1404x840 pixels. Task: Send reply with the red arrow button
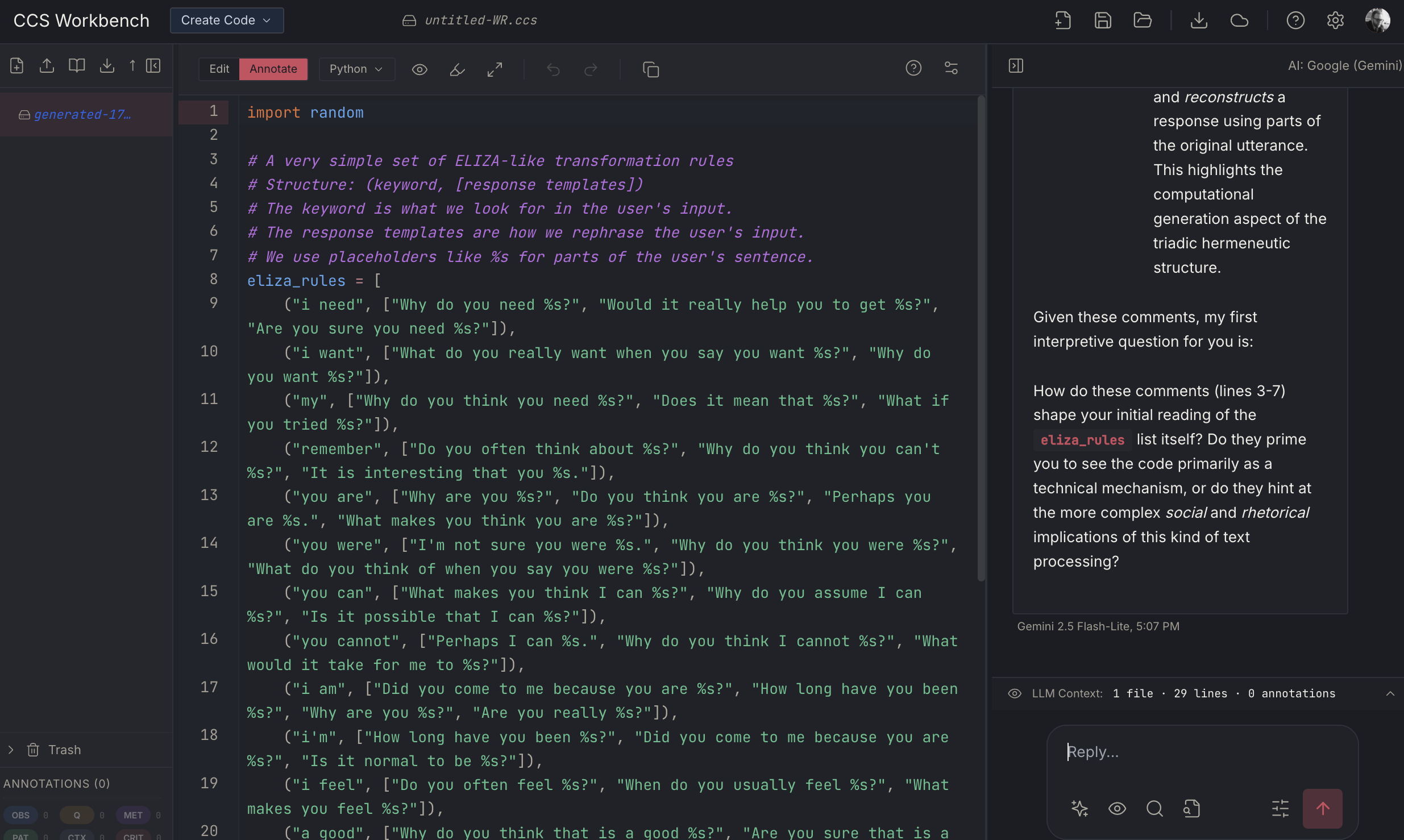tap(1322, 808)
